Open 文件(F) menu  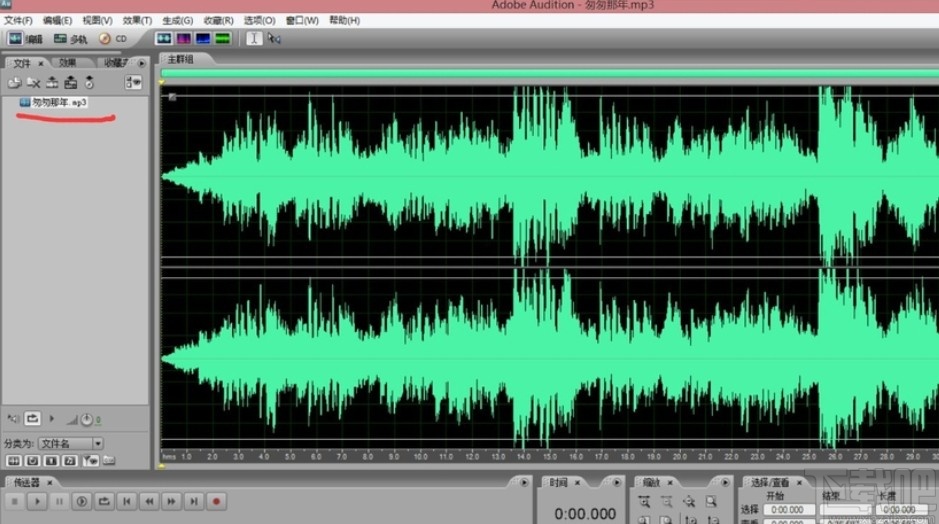pyautogui.click(x=19, y=20)
